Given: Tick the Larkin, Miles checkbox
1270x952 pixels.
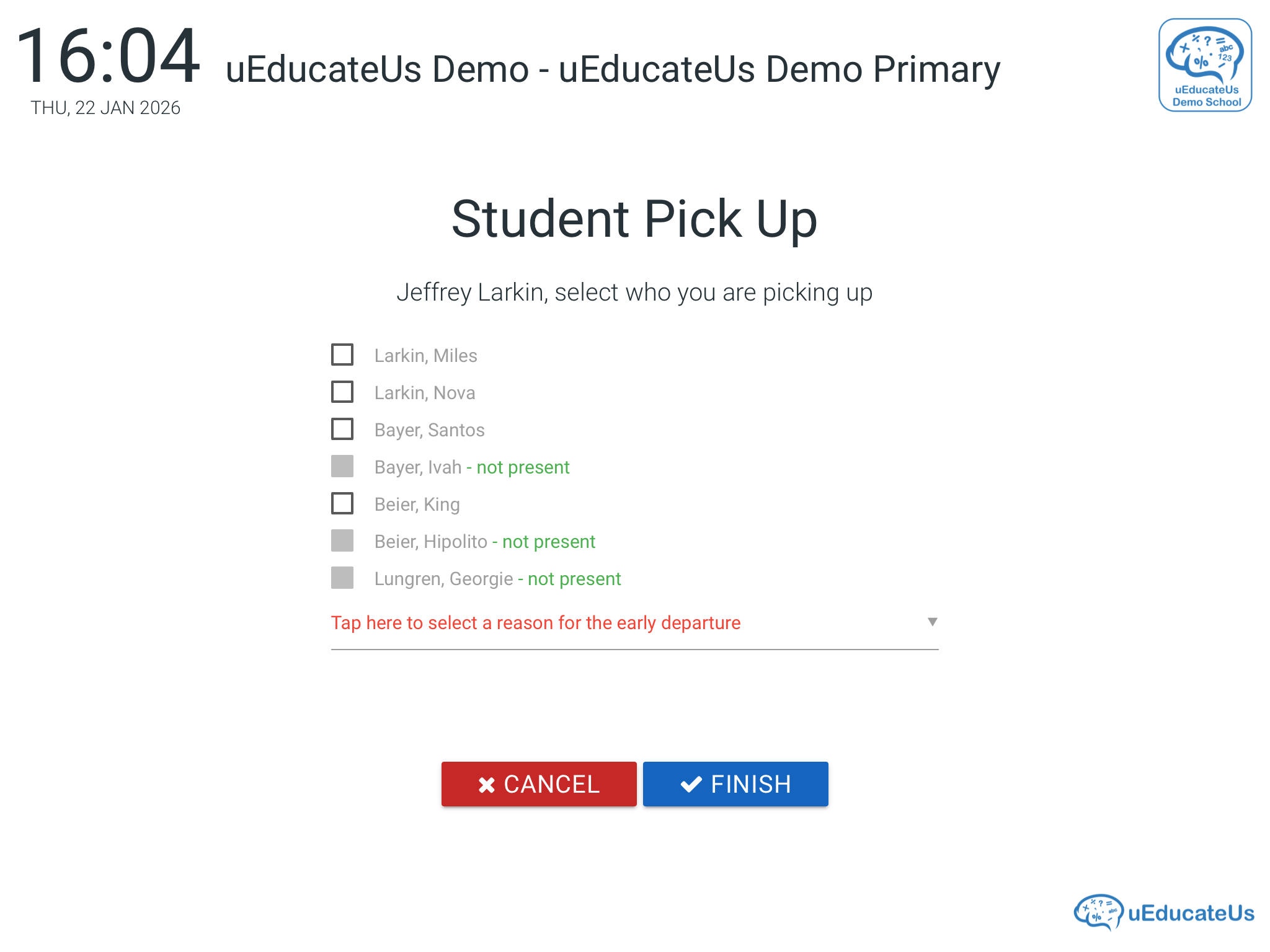Looking at the screenshot, I should coord(342,355).
